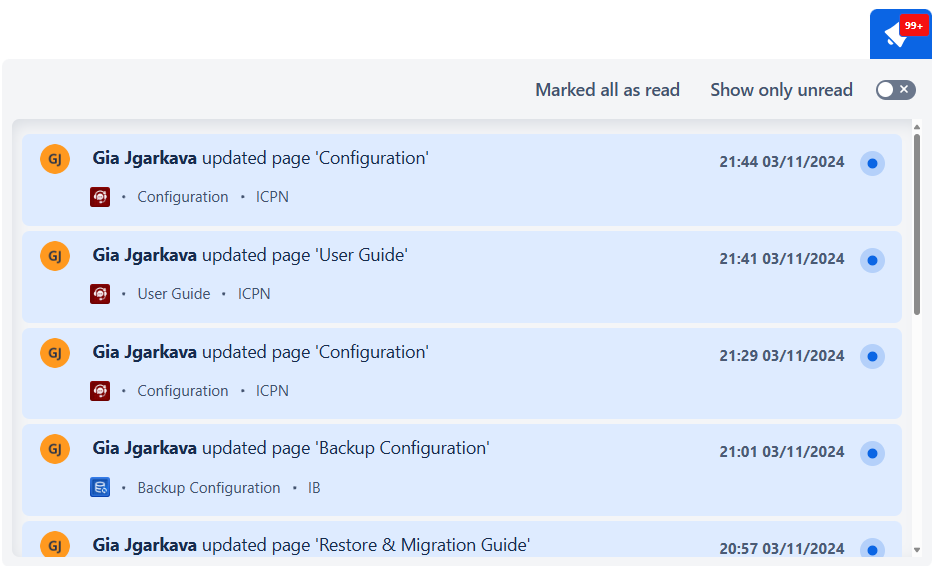The width and height of the screenshot is (934, 566).
Task: Click ICPN space icon in 21:29 notification
Action: pyautogui.click(x=100, y=391)
